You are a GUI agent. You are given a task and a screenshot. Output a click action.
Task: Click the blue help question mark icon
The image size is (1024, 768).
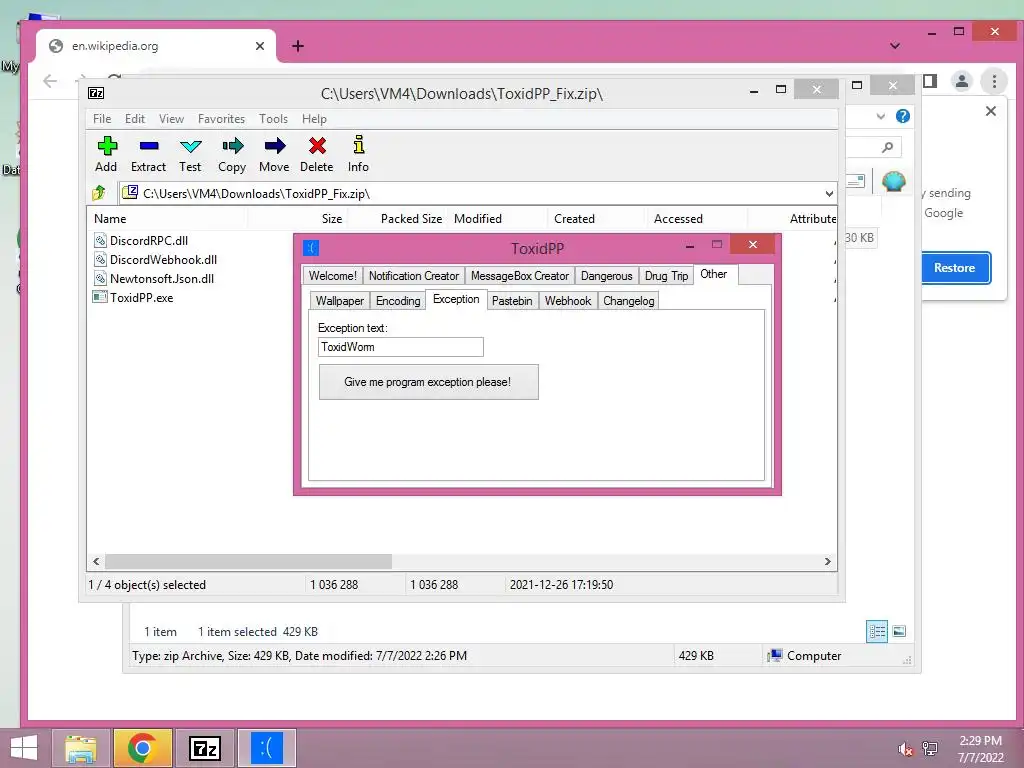[x=903, y=116]
